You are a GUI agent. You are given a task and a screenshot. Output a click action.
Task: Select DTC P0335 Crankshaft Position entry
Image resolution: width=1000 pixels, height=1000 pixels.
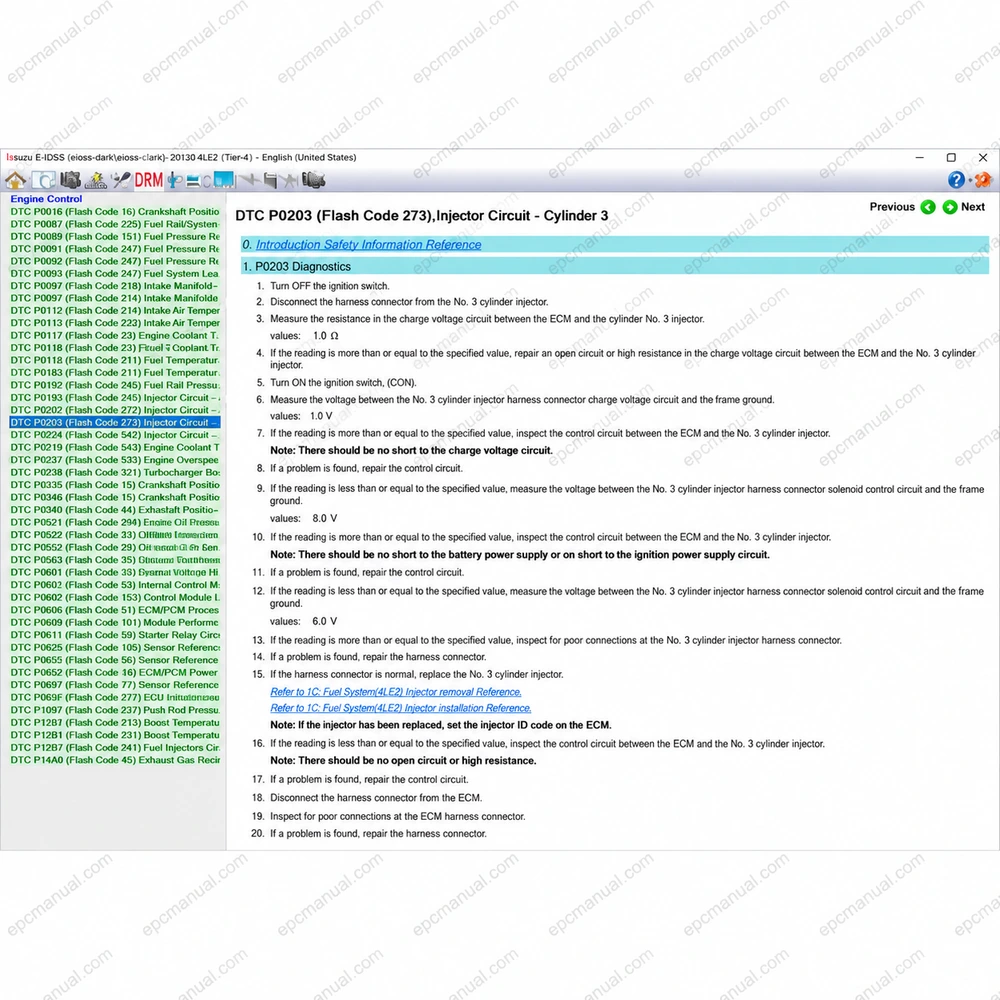click(115, 485)
